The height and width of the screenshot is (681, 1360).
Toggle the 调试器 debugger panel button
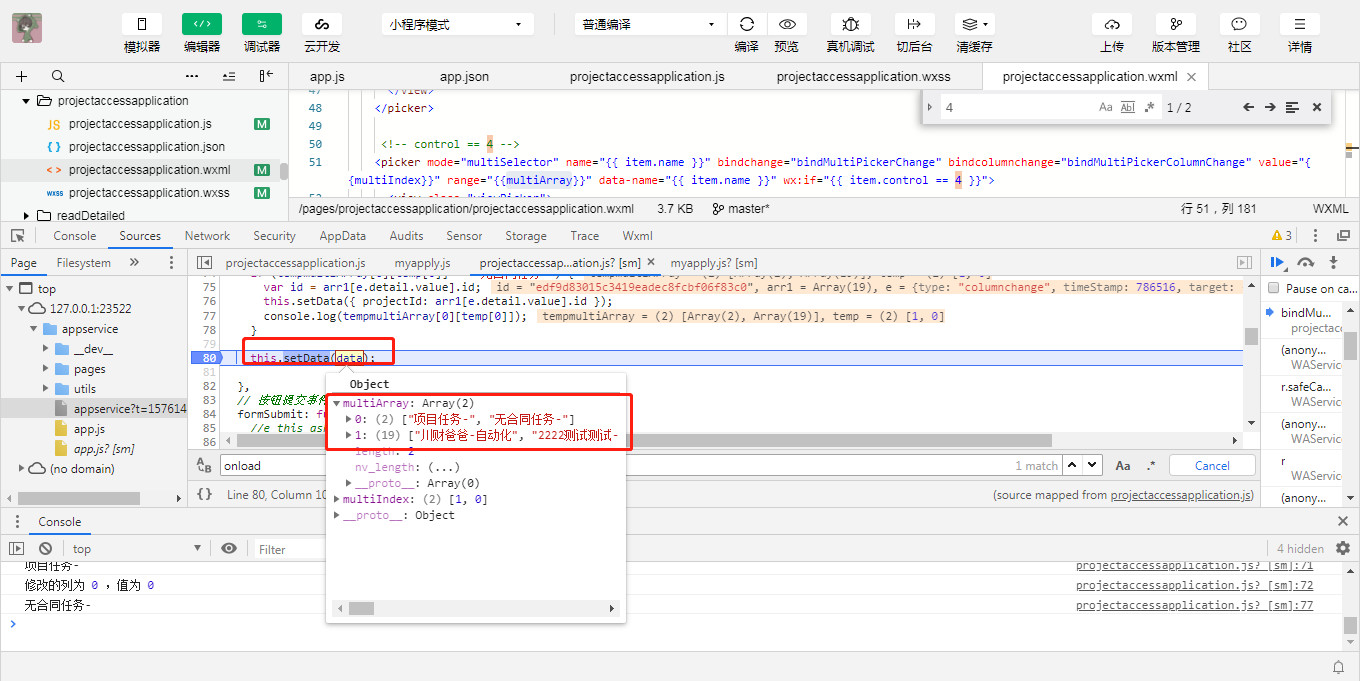coord(261,24)
